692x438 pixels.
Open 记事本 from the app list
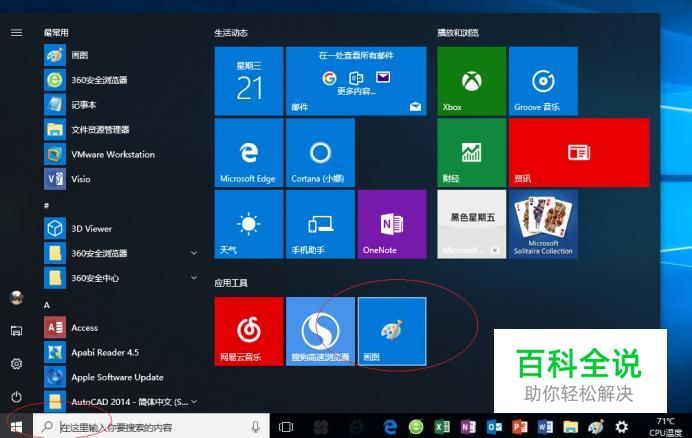(119, 105)
